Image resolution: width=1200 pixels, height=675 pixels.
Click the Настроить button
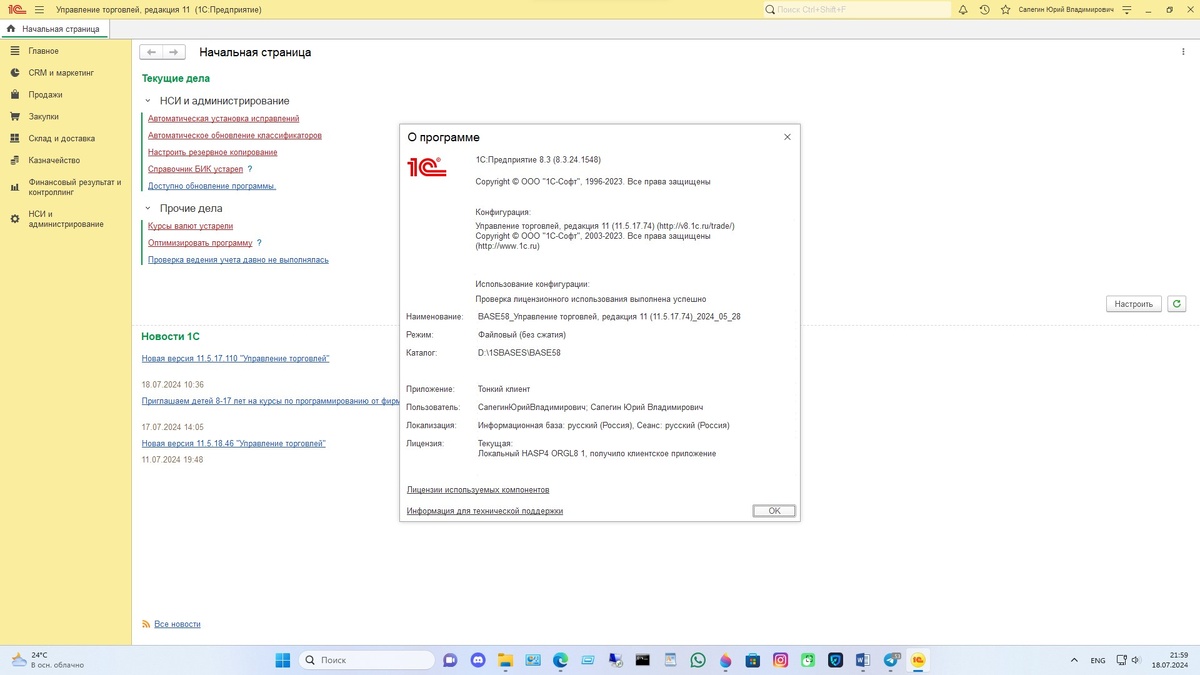tap(1134, 304)
